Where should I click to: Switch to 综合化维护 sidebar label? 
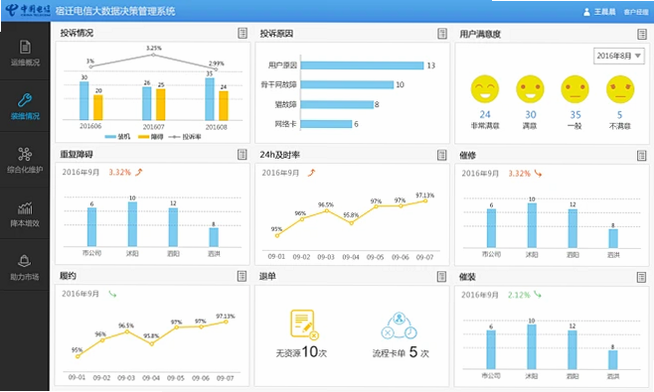[25, 170]
